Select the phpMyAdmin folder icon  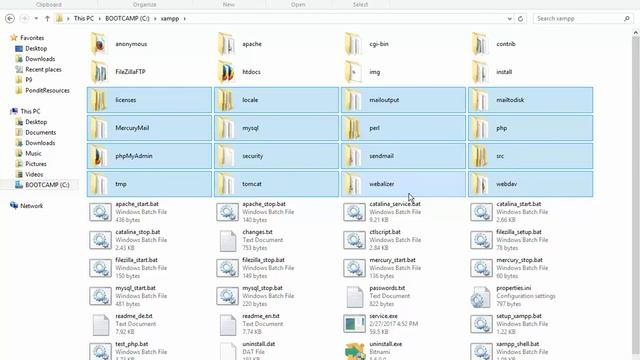point(99,156)
